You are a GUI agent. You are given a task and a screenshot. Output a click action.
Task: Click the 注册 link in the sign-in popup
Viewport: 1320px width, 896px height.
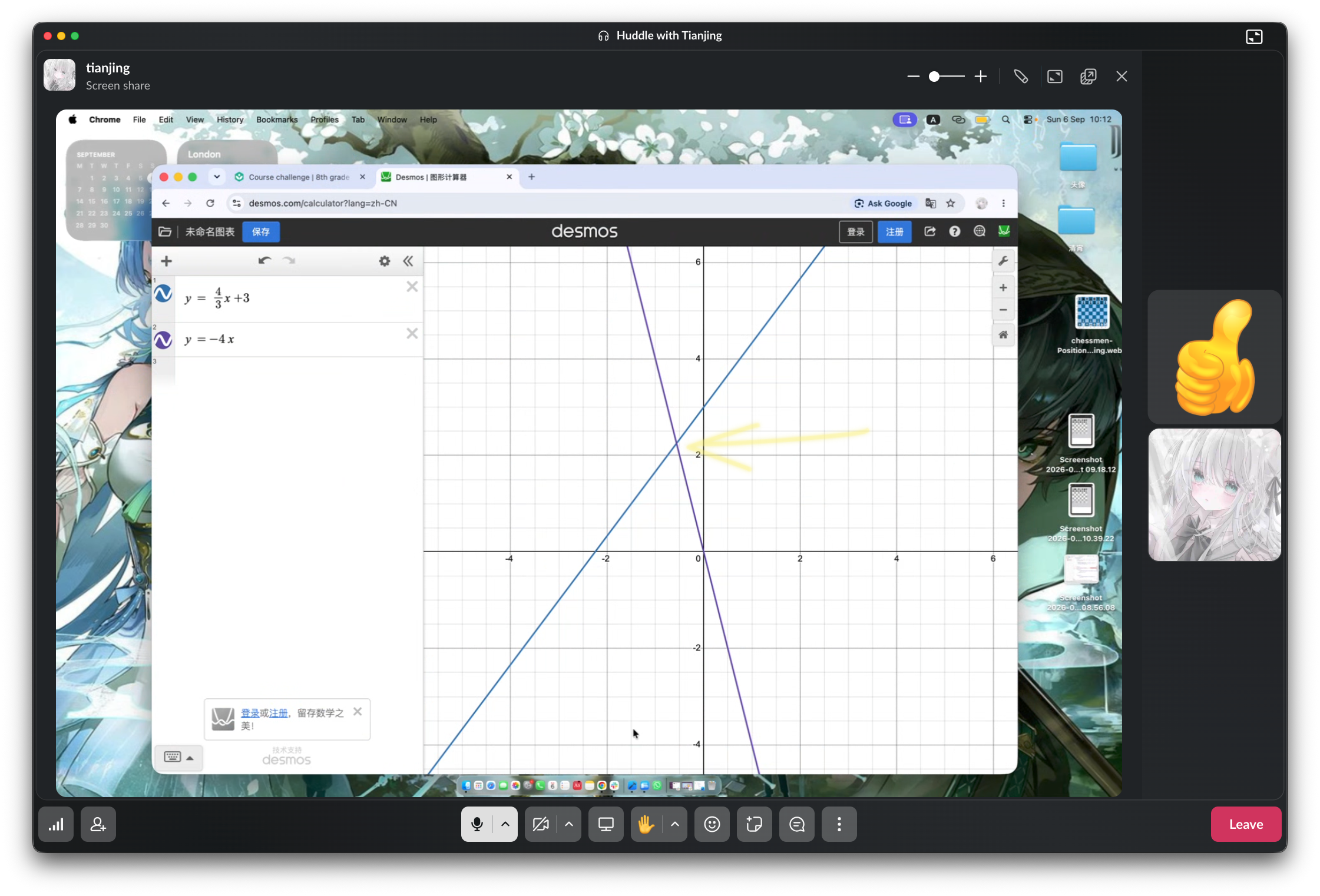click(279, 713)
